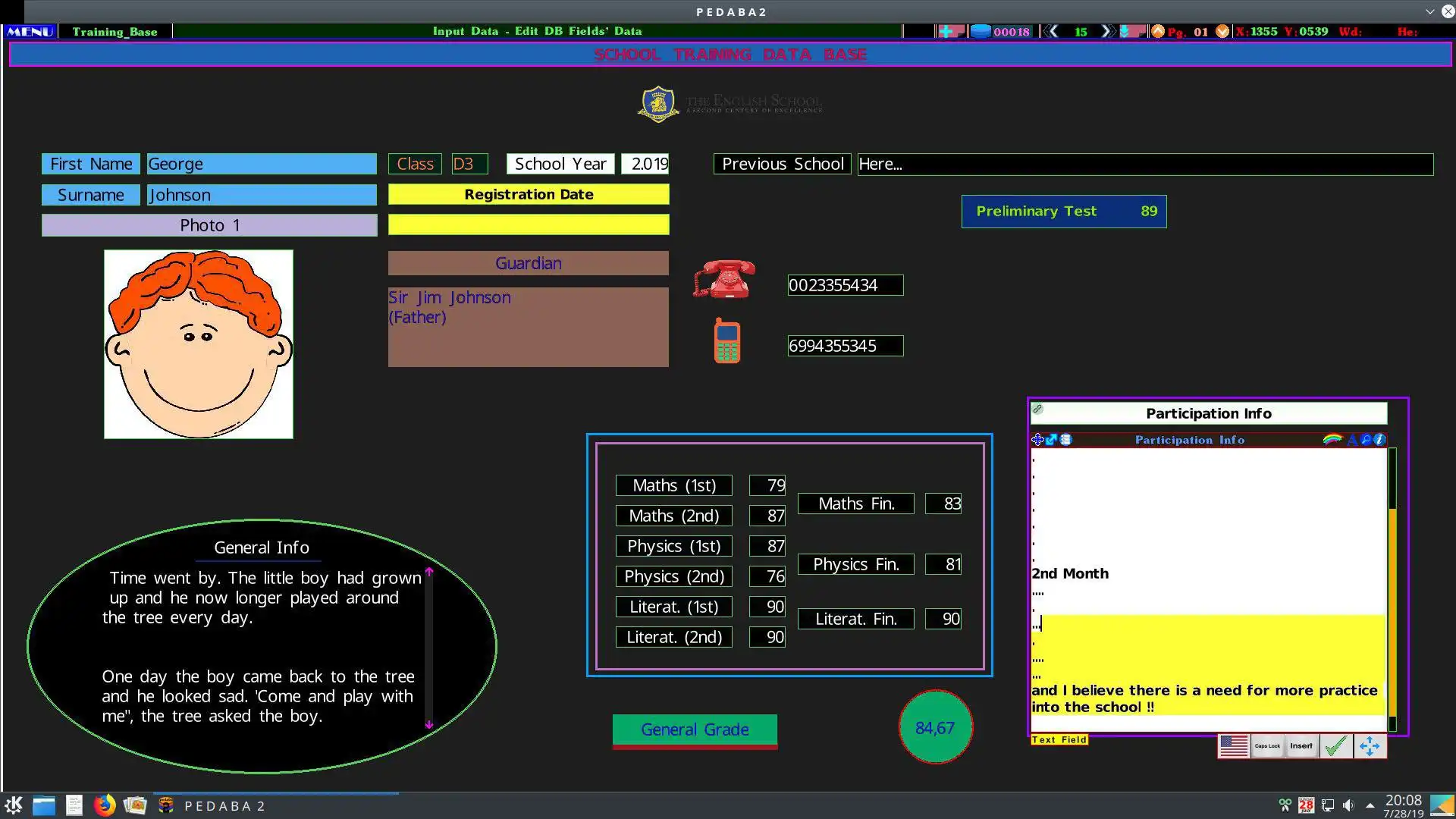This screenshot has height=819, width=1456.
Task: Toggle the Insert mode button
Action: click(x=1301, y=746)
